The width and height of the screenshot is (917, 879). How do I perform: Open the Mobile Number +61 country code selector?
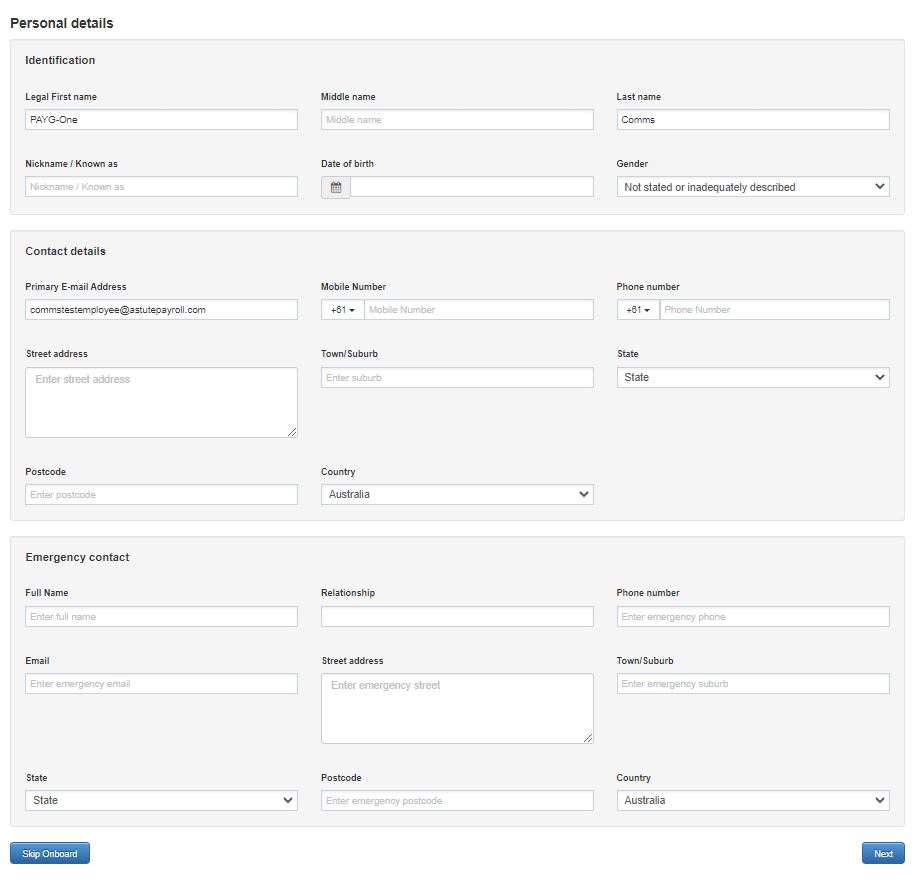[x=343, y=310]
